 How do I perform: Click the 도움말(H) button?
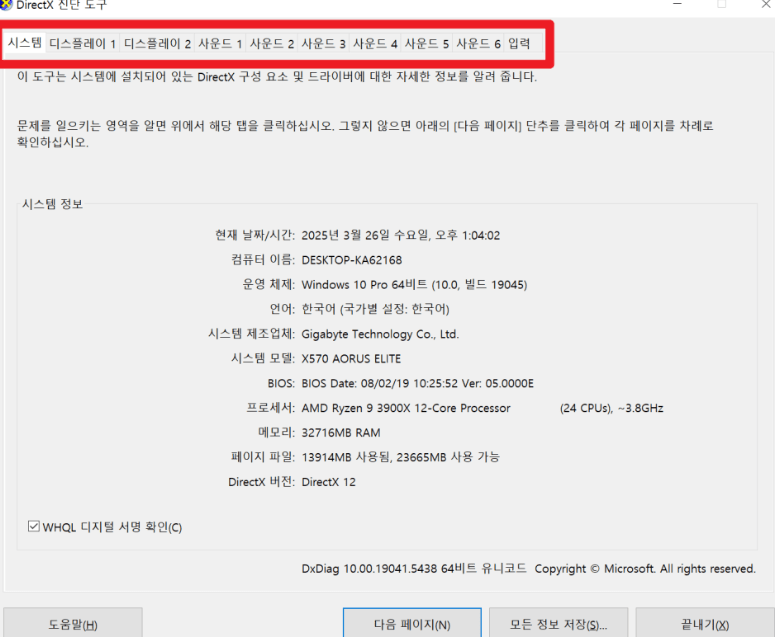coord(73,624)
